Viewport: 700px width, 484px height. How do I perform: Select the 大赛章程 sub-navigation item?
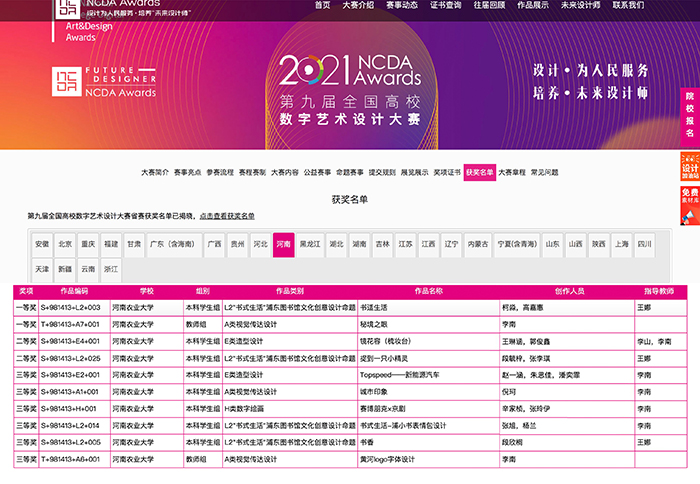(x=512, y=172)
